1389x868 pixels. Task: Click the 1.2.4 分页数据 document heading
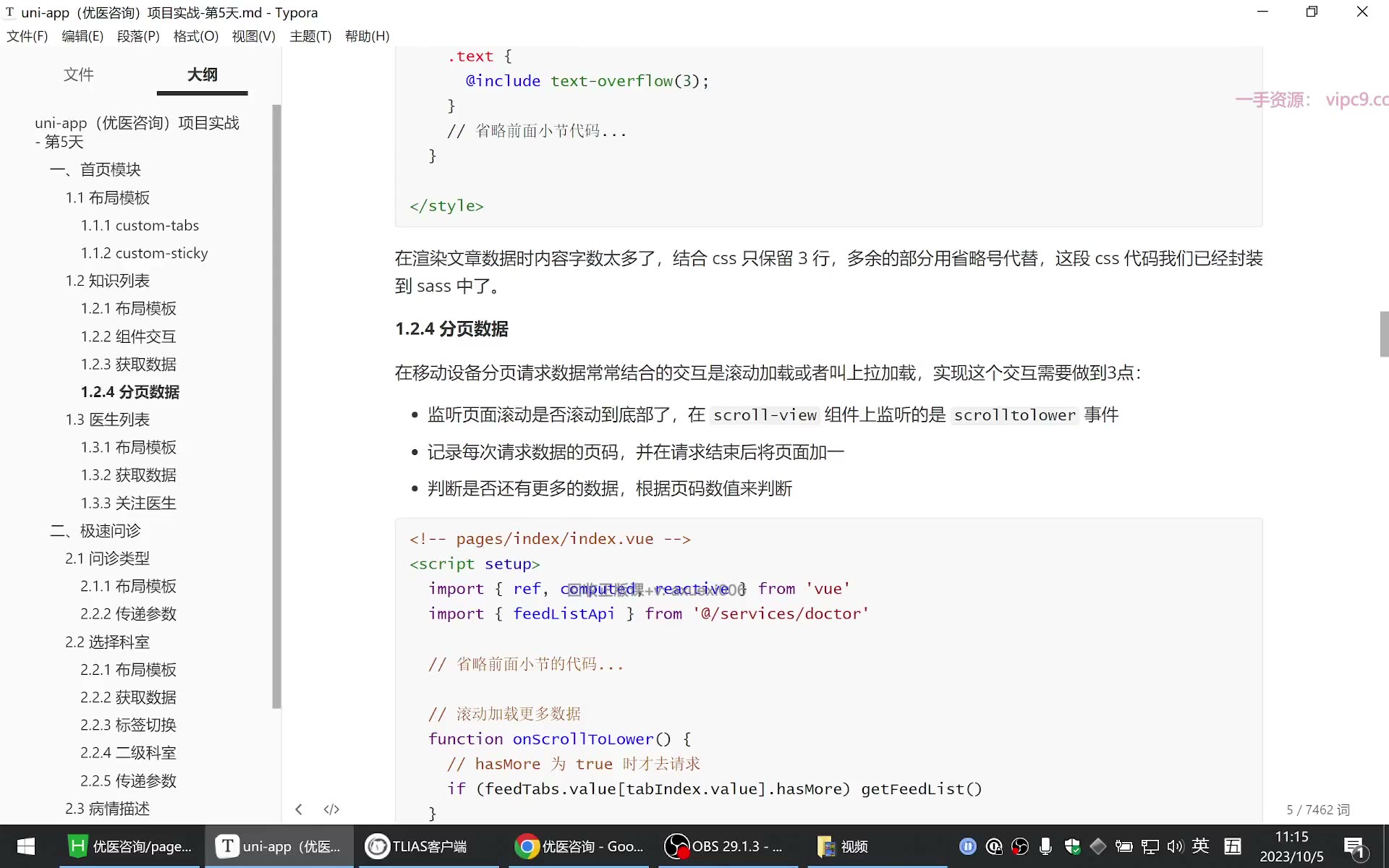click(x=451, y=329)
